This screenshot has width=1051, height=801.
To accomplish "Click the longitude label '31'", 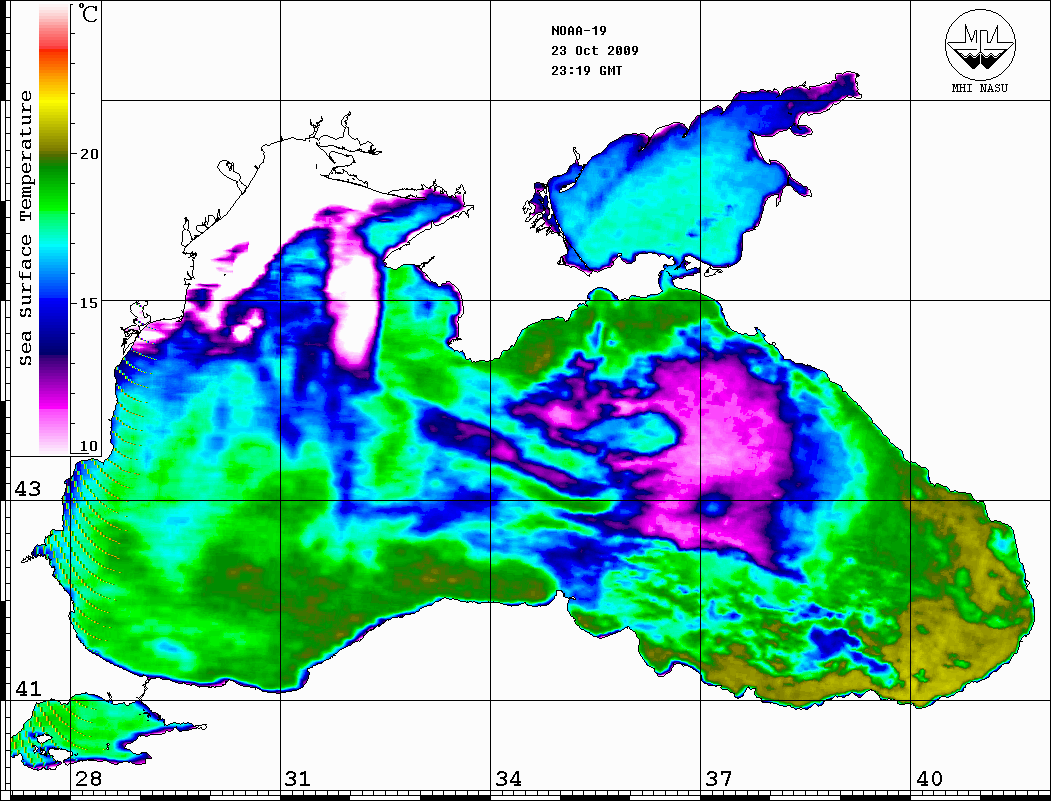I will [298, 779].
